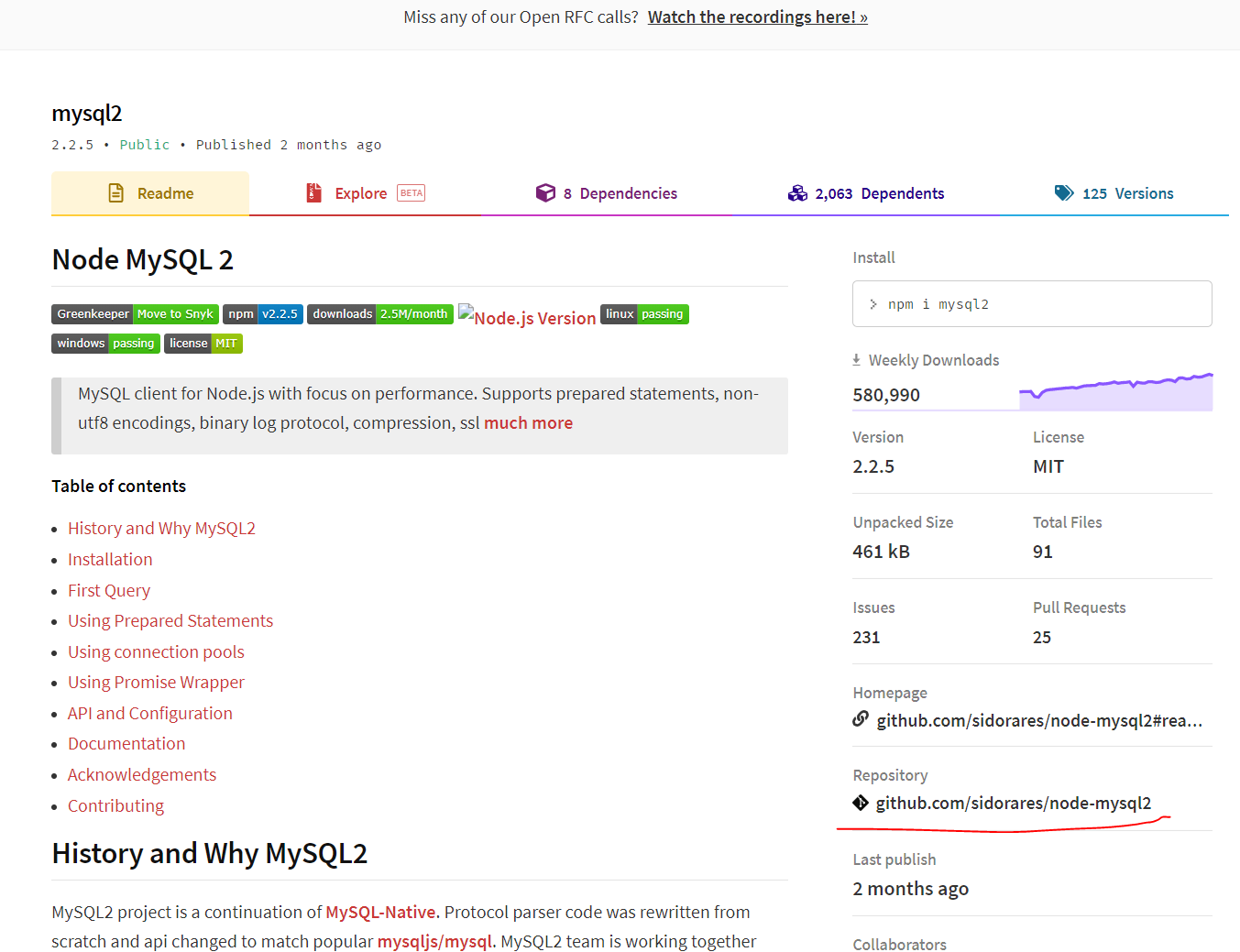Screen dimensions: 1240x952
Task: Click the Version value 2.2.5 in sidebar
Action: tap(873, 466)
